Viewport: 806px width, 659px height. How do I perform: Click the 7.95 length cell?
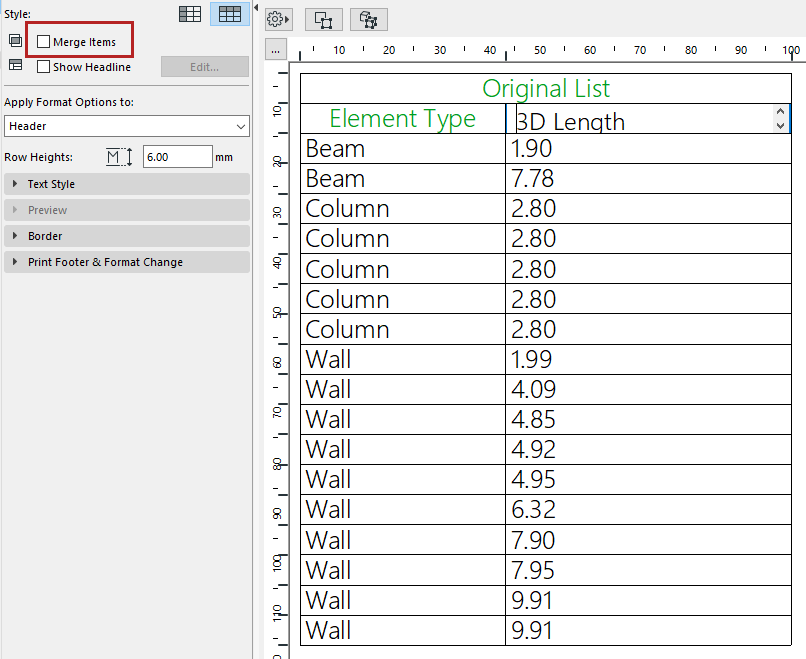(x=648, y=570)
